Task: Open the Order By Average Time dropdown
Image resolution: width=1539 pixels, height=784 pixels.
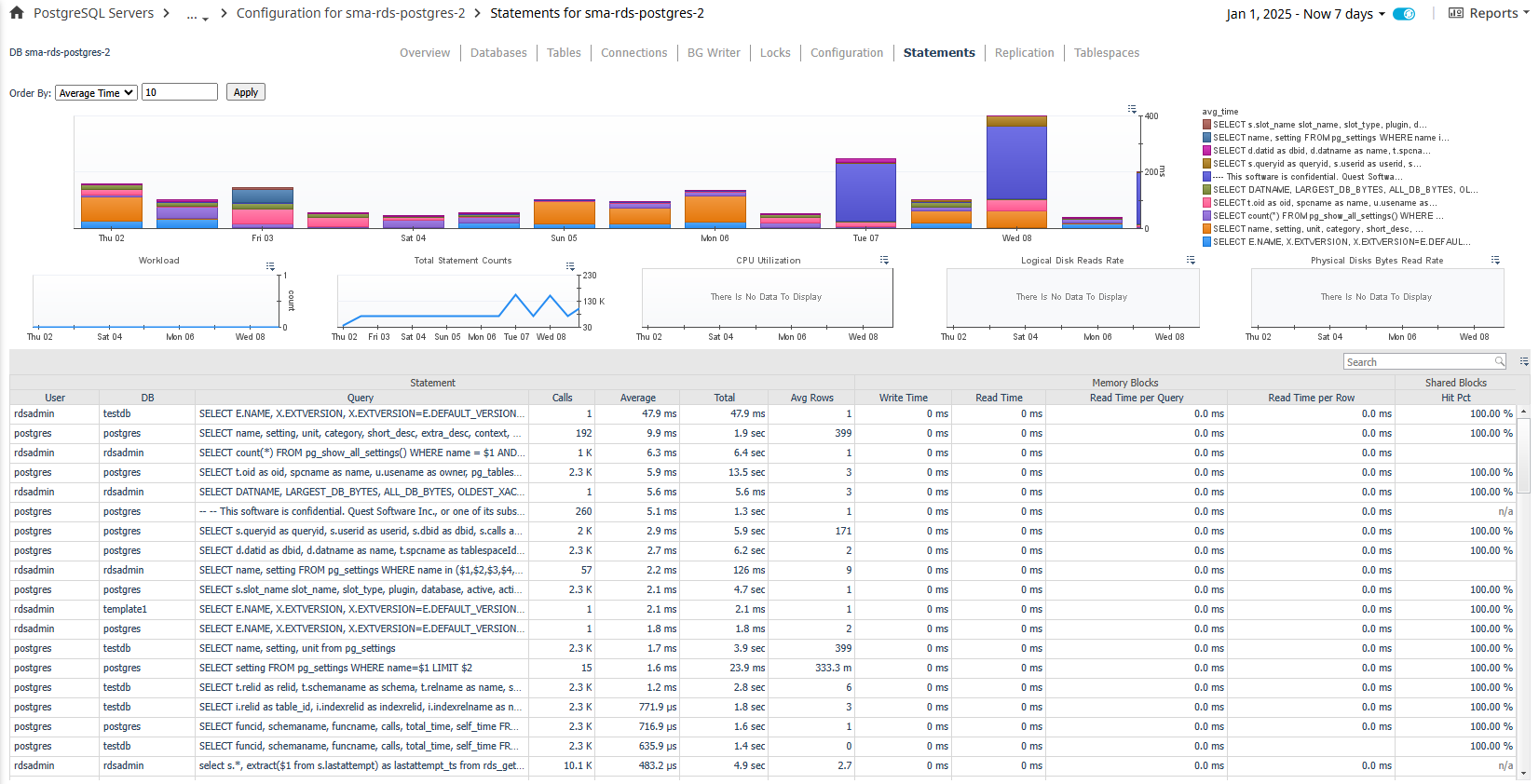Action: [x=96, y=93]
